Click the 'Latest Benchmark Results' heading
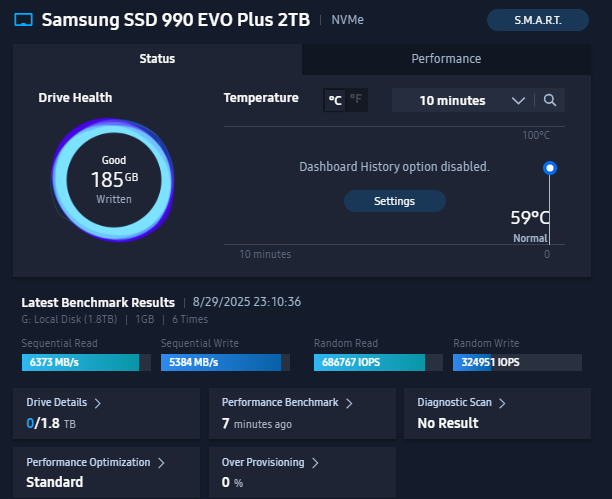 tap(98, 303)
